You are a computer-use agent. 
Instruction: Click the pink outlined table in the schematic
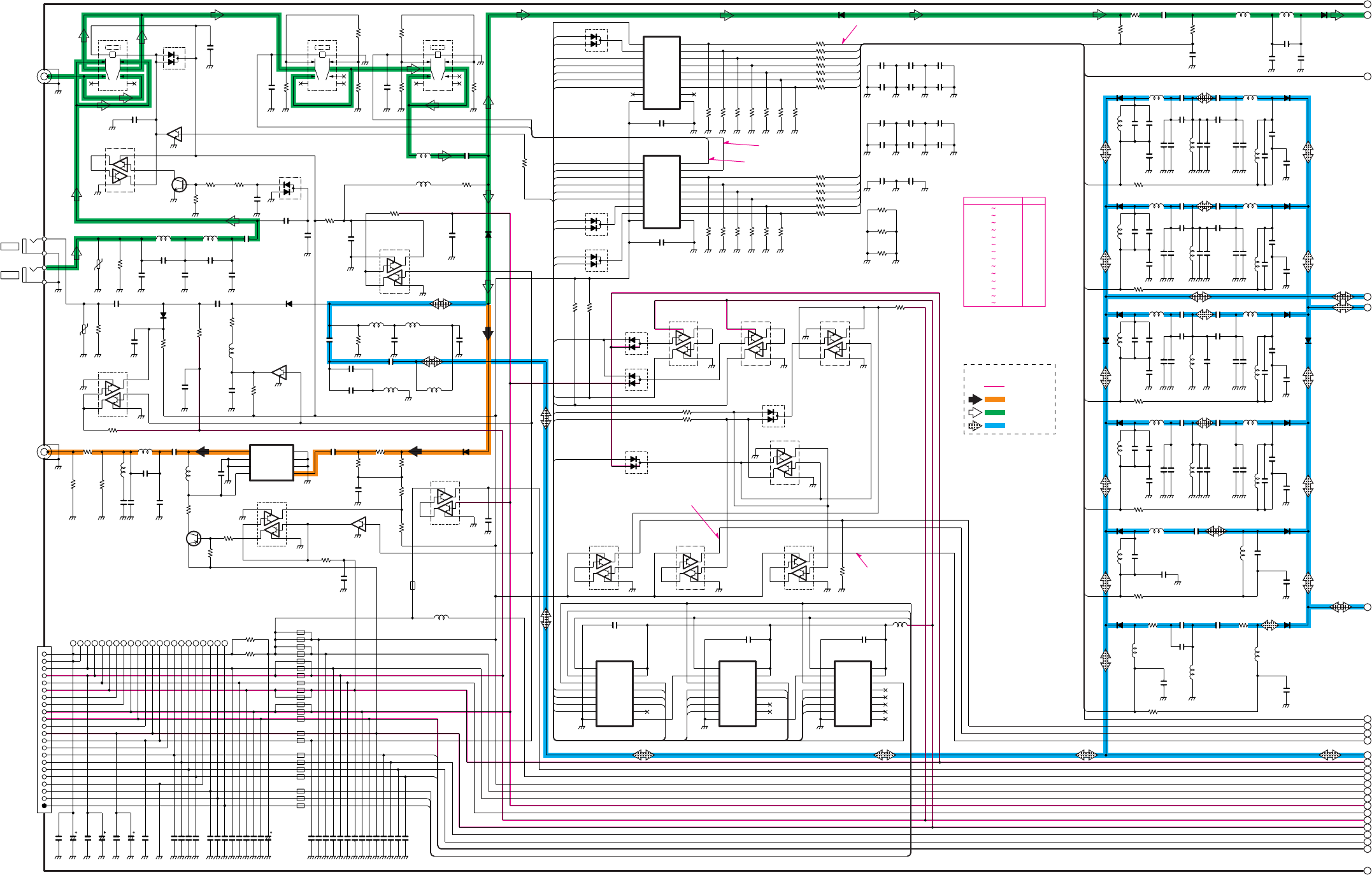(x=1004, y=252)
